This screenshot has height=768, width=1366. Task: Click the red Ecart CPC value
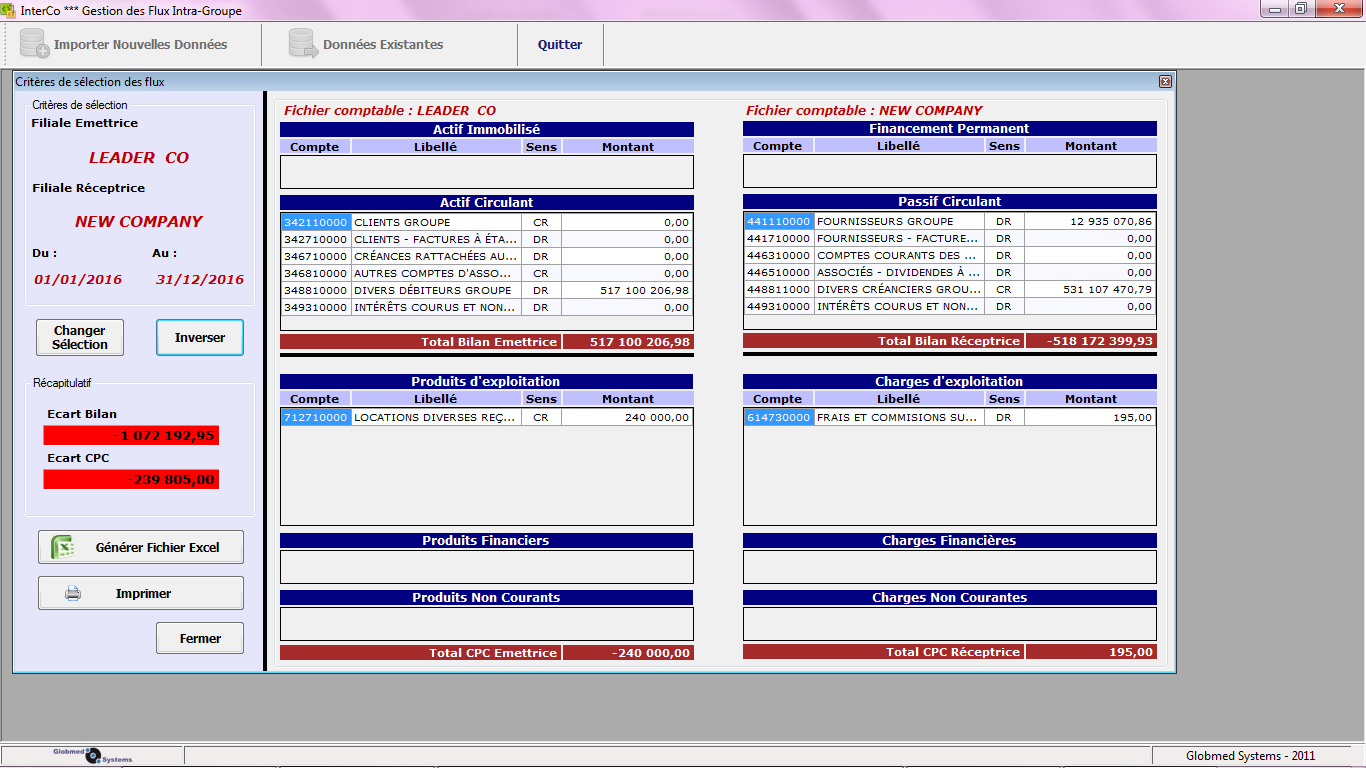(x=131, y=480)
